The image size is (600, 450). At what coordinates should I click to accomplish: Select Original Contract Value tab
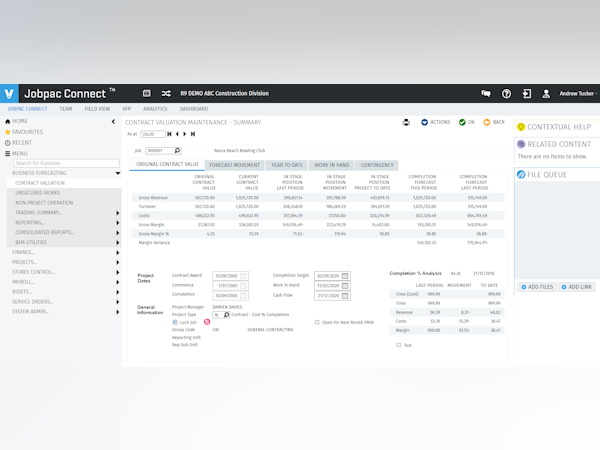click(x=167, y=165)
